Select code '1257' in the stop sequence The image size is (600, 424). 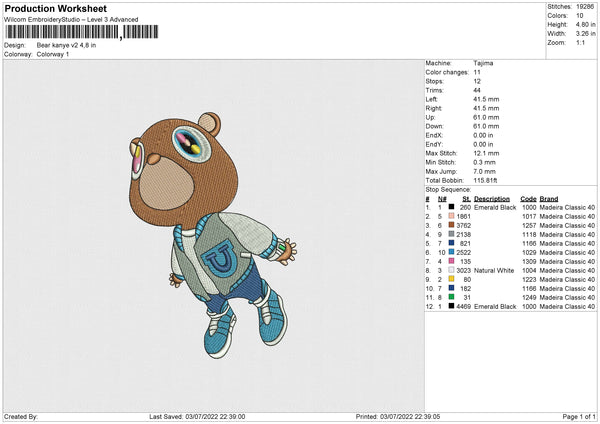(x=529, y=225)
